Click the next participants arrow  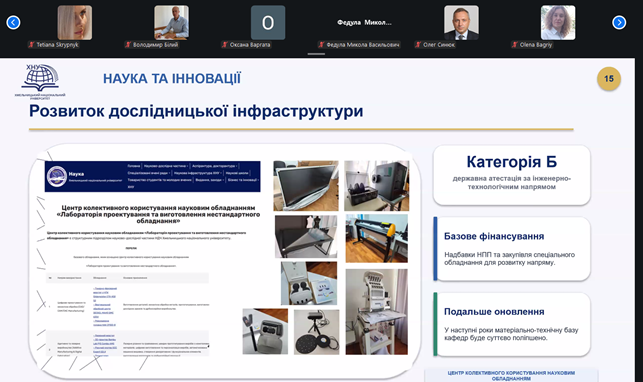pos(619,22)
